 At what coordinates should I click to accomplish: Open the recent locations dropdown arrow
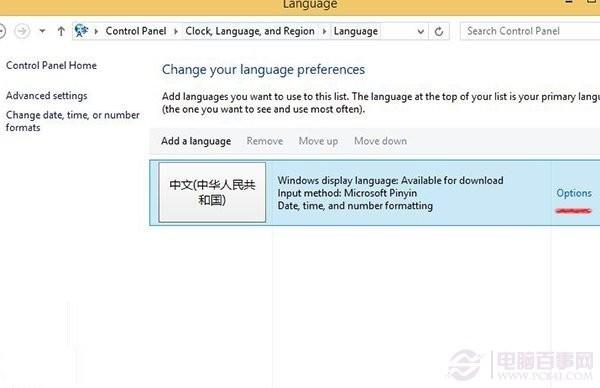click(x=42, y=31)
